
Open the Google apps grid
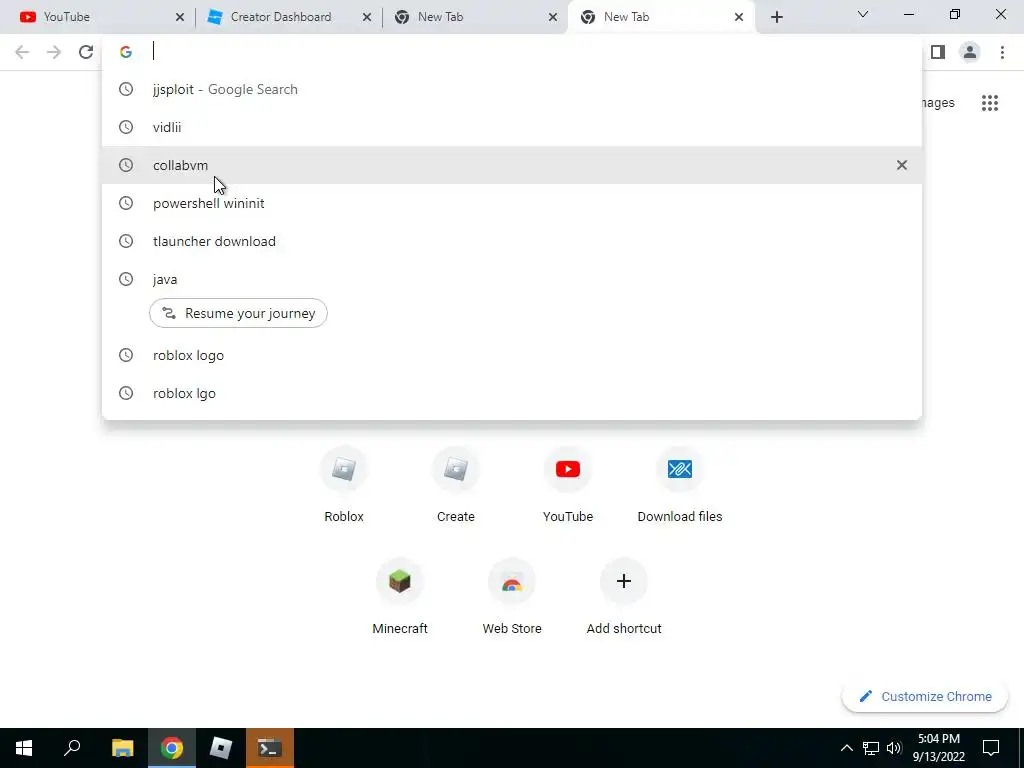click(989, 103)
